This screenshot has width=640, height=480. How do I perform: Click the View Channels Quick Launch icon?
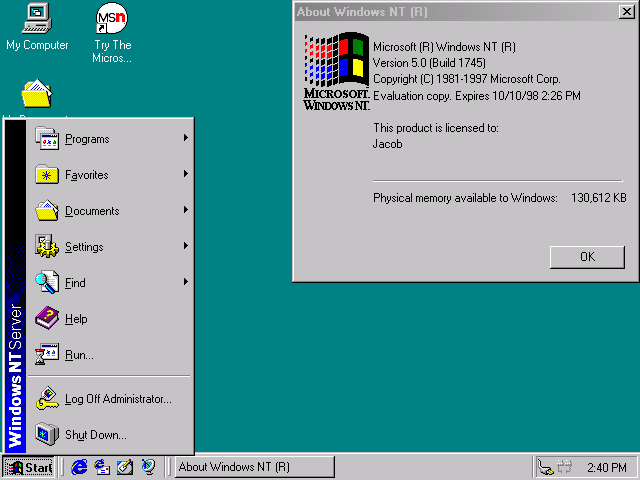pos(148,467)
